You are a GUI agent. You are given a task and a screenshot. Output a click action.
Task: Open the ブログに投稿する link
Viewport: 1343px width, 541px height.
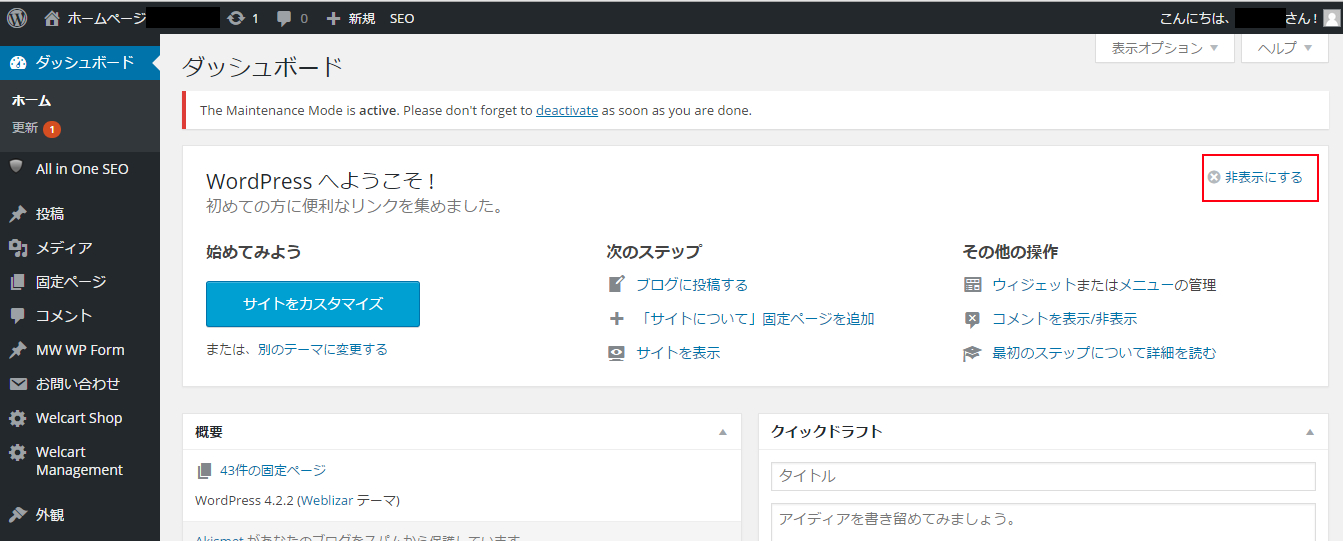point(692,284)
